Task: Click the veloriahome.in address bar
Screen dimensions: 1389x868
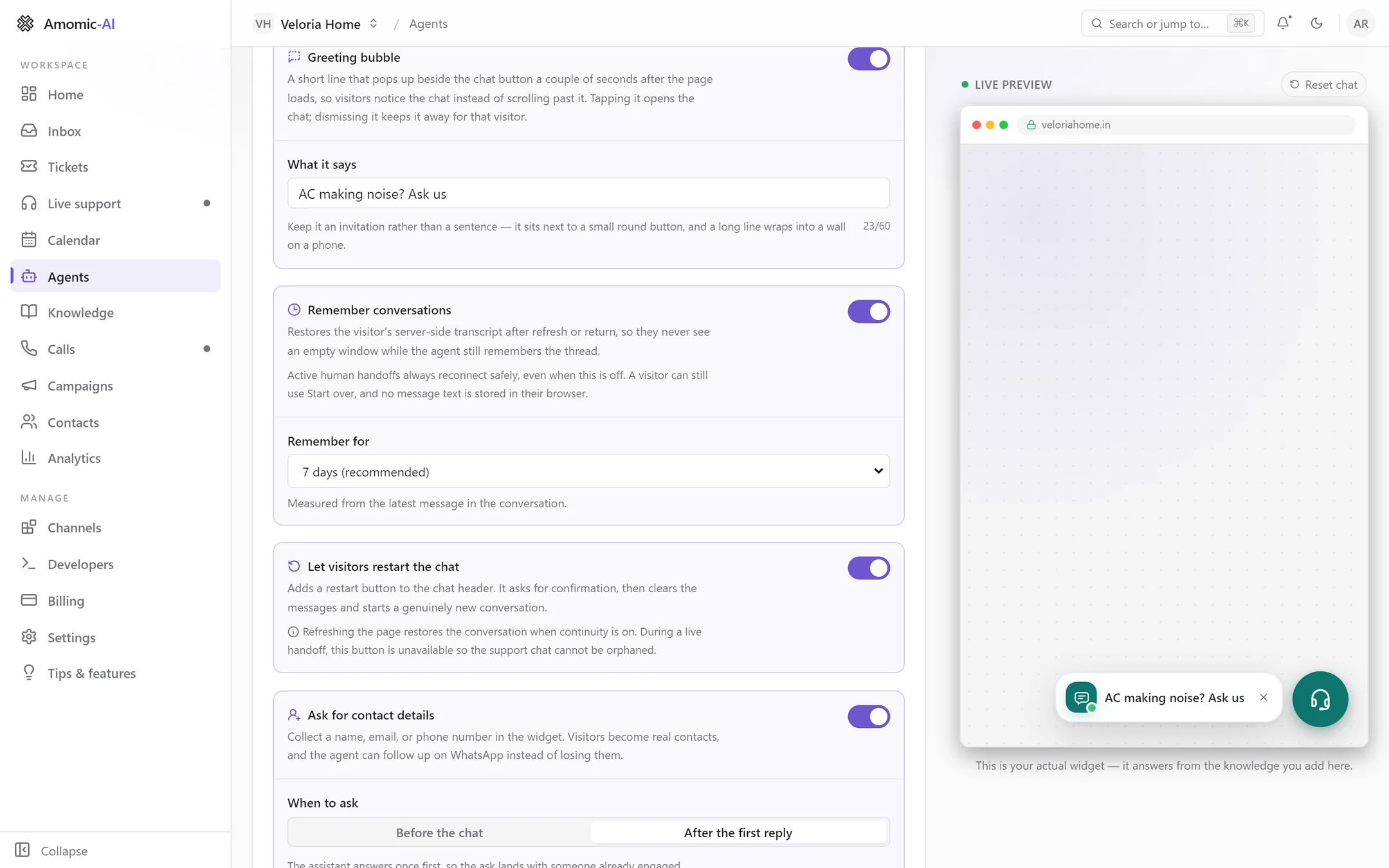Action: tap(1186, 125)
